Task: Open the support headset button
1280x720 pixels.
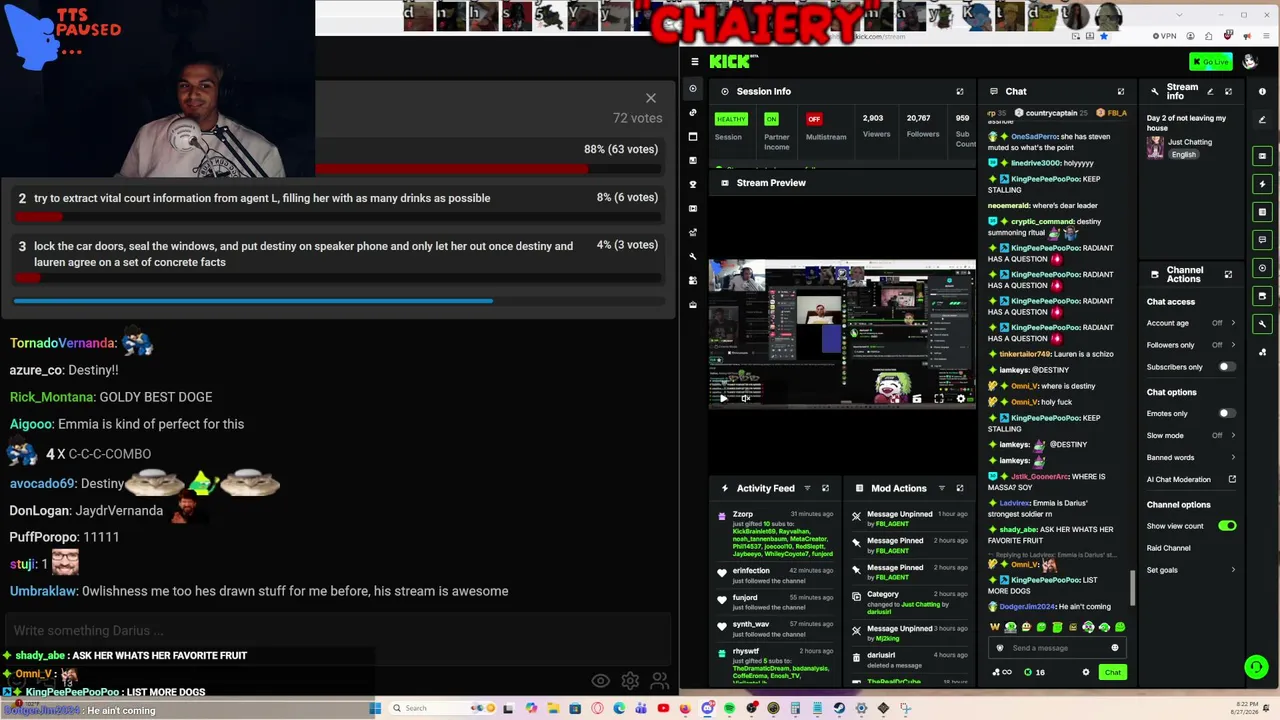Action: tap(1257, 667)
